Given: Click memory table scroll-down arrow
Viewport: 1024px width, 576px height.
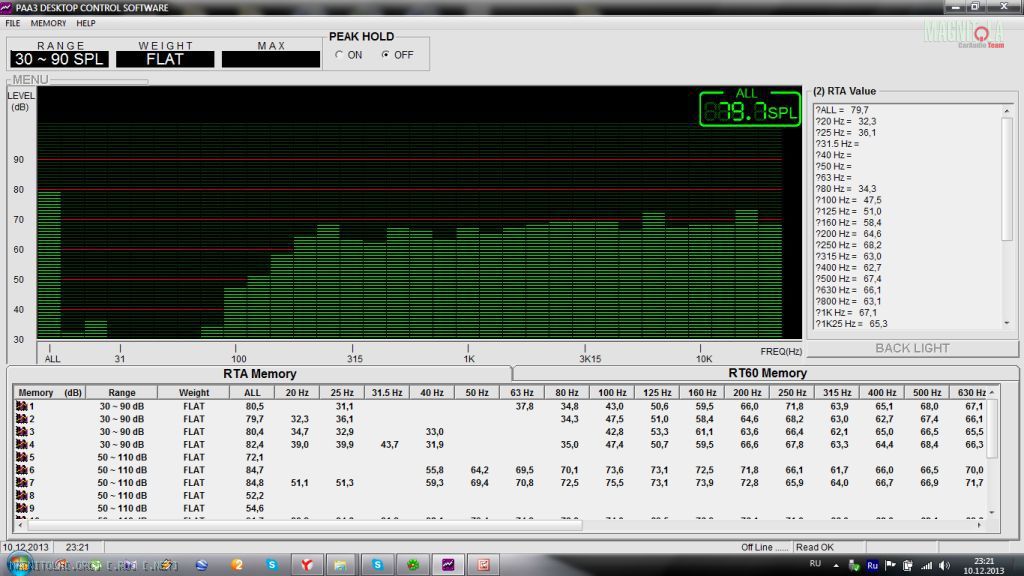Looking at the screenshot, I should click(x=992, y=513).
